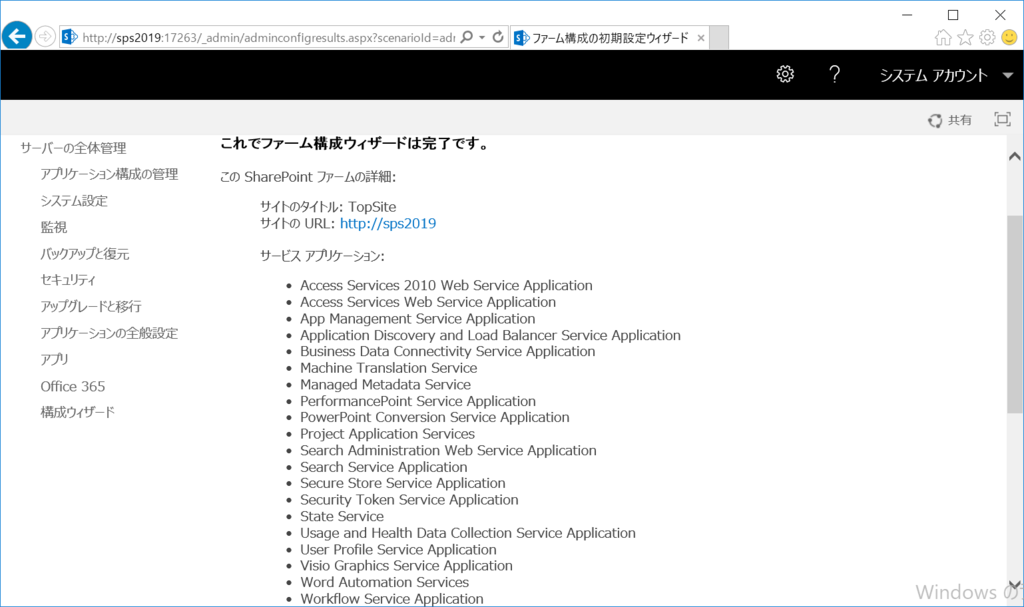Open セキュリティ in the sidebar

tap(68, 280)
